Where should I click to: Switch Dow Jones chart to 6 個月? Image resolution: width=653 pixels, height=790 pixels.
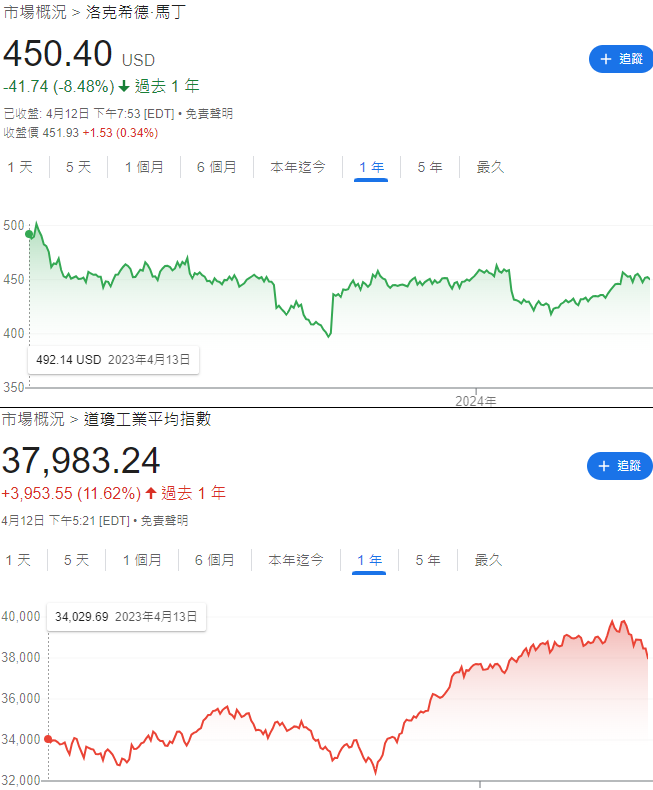[x=214, y=560]
